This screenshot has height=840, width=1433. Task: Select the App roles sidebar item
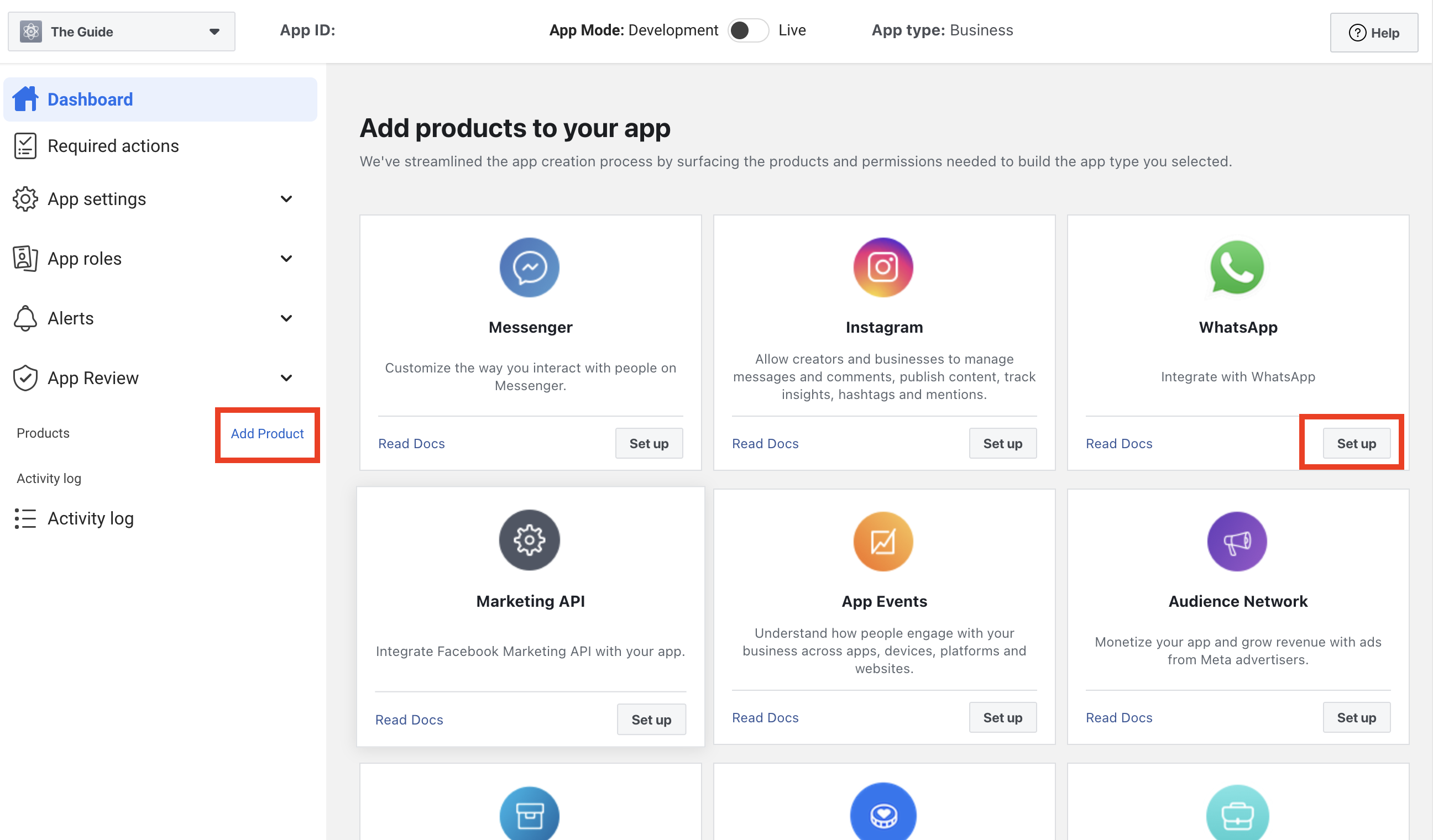point(160,259)
